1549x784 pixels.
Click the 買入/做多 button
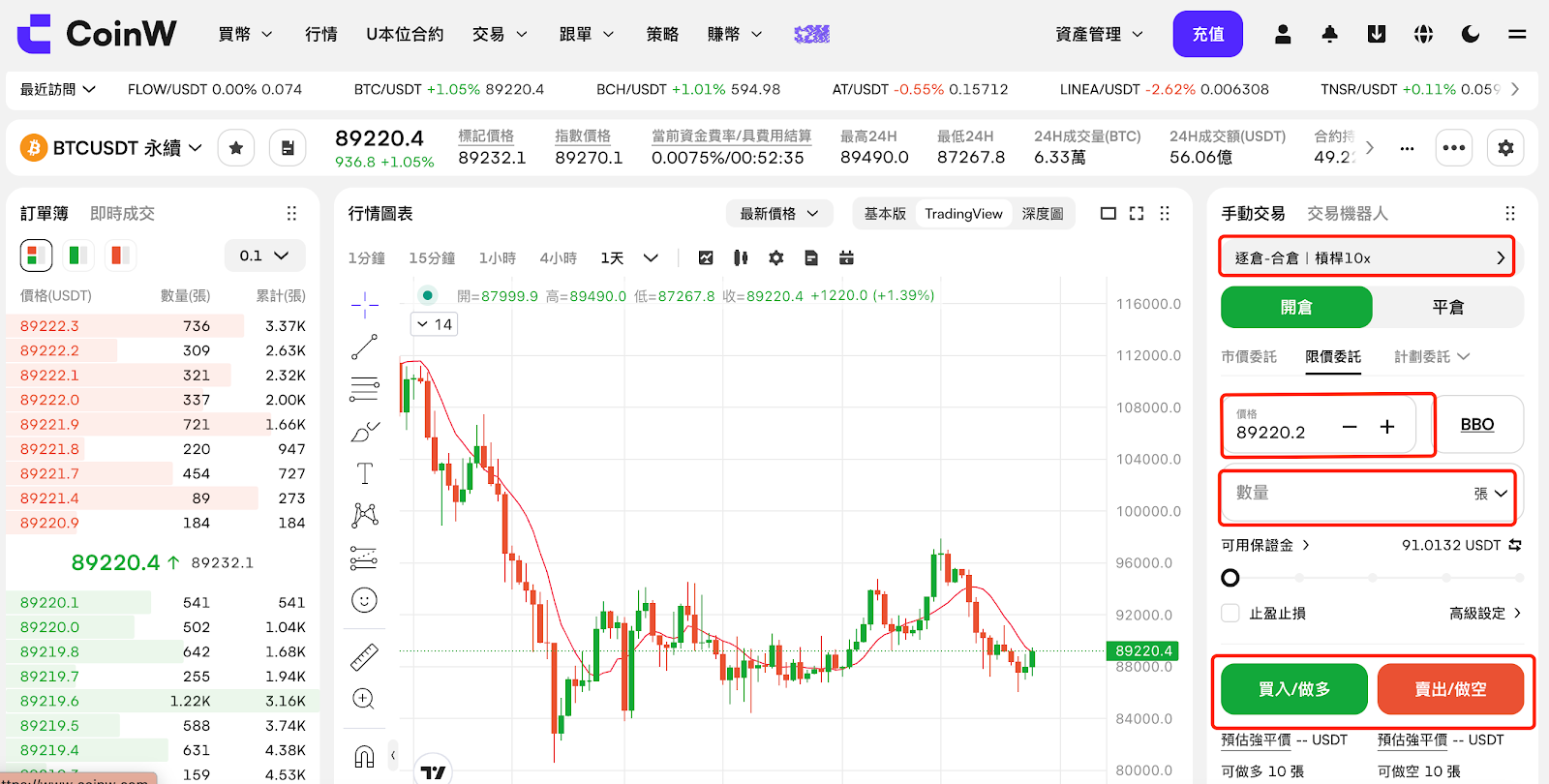(1293, 689)
